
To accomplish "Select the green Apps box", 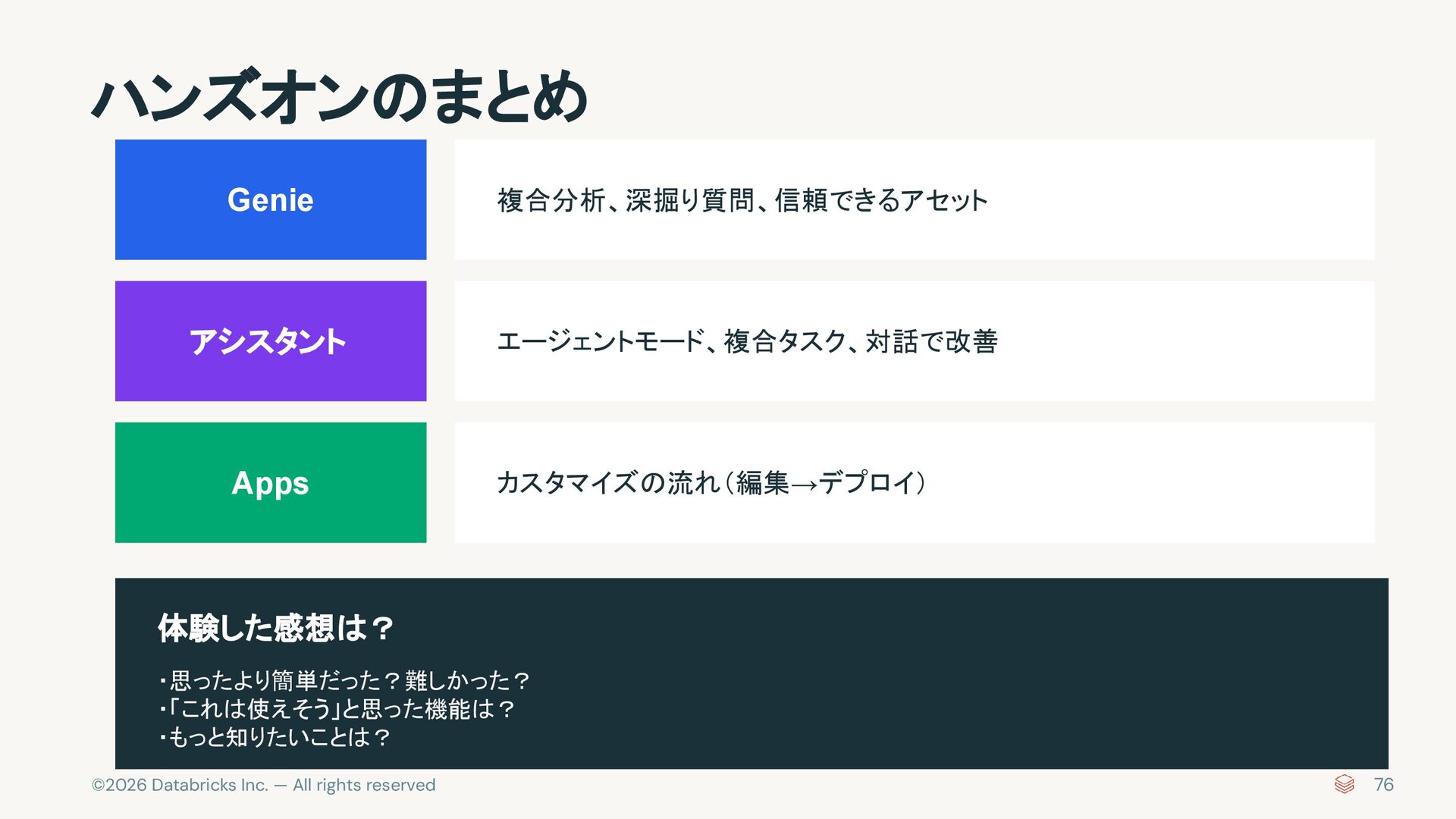I will pyautogui.click(x=271, y=482).
